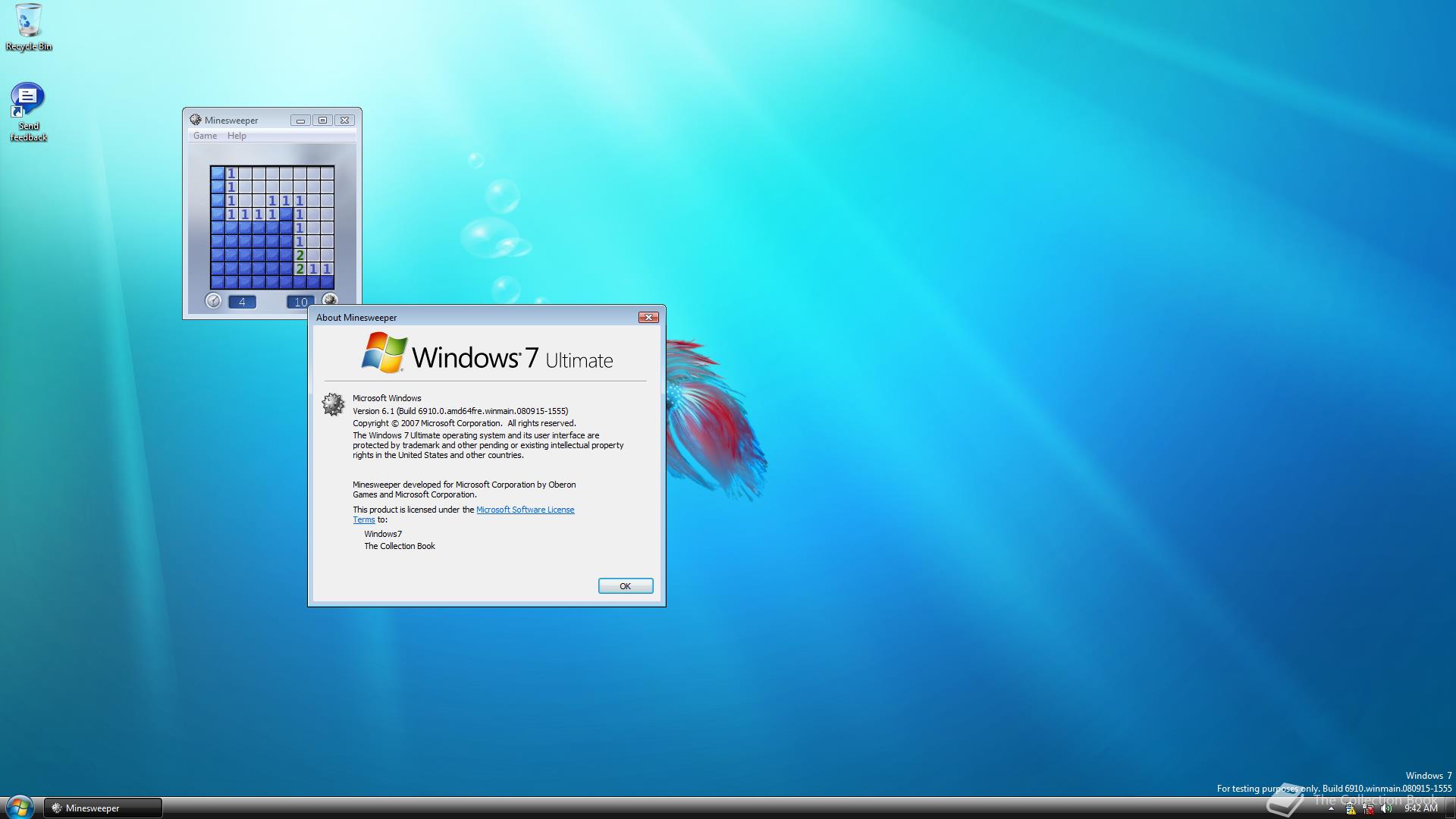Click the Minesweeper taskbar button
Image resolution: width=1456 pixels, height=819 pixels.
[102, 808]
